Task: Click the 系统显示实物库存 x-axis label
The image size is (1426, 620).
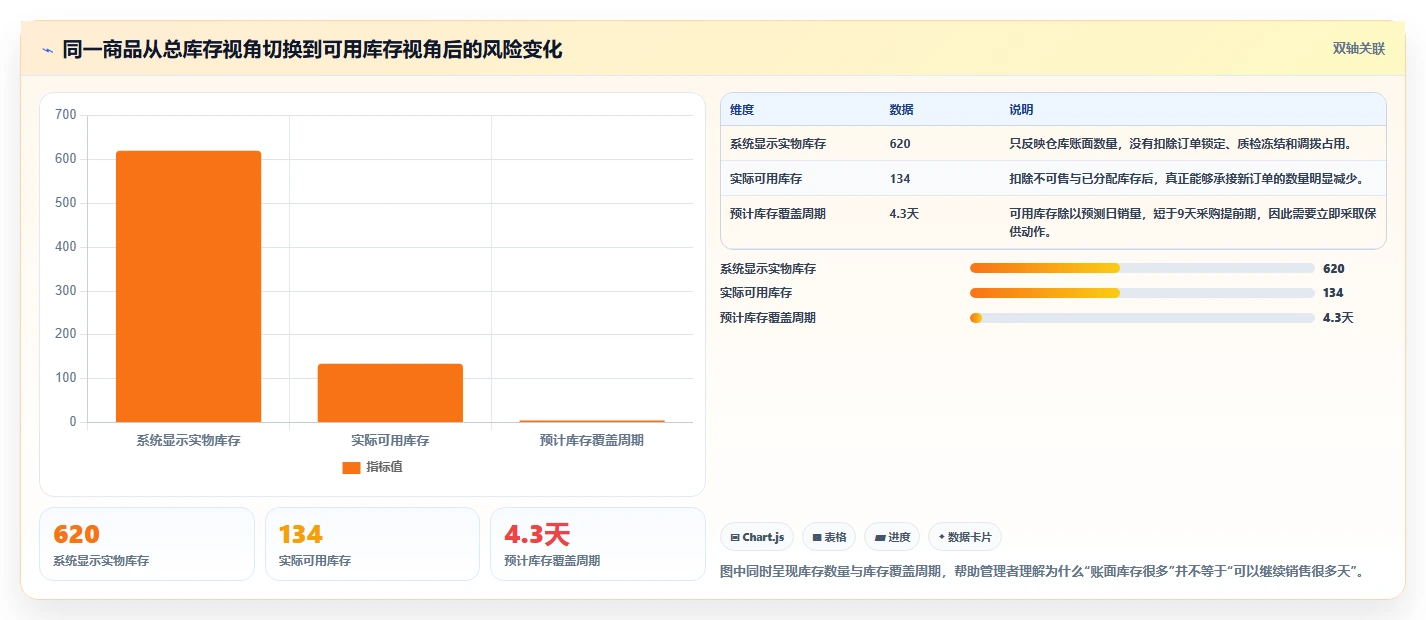Action: coord(188,440)
